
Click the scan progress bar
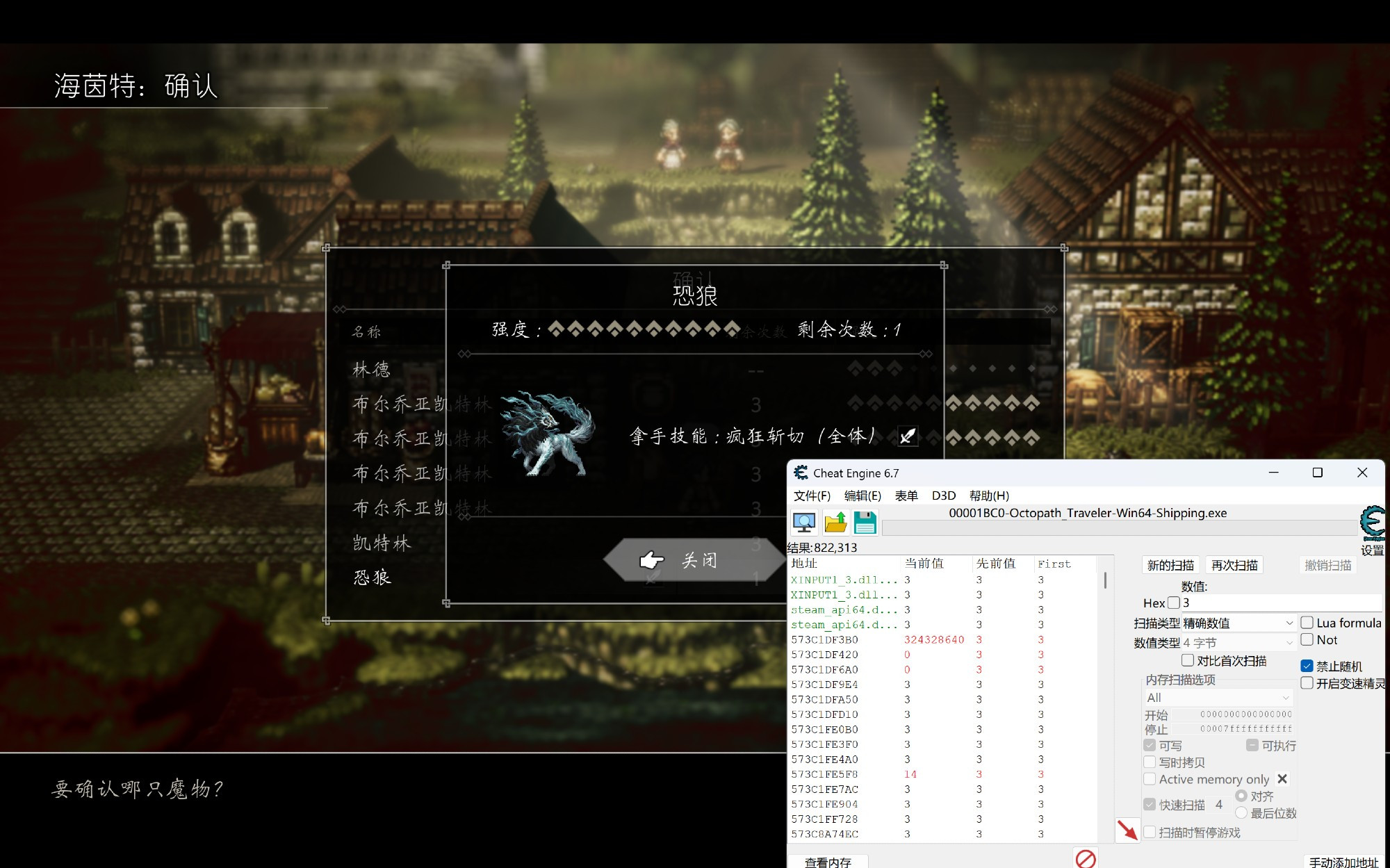1120,527
